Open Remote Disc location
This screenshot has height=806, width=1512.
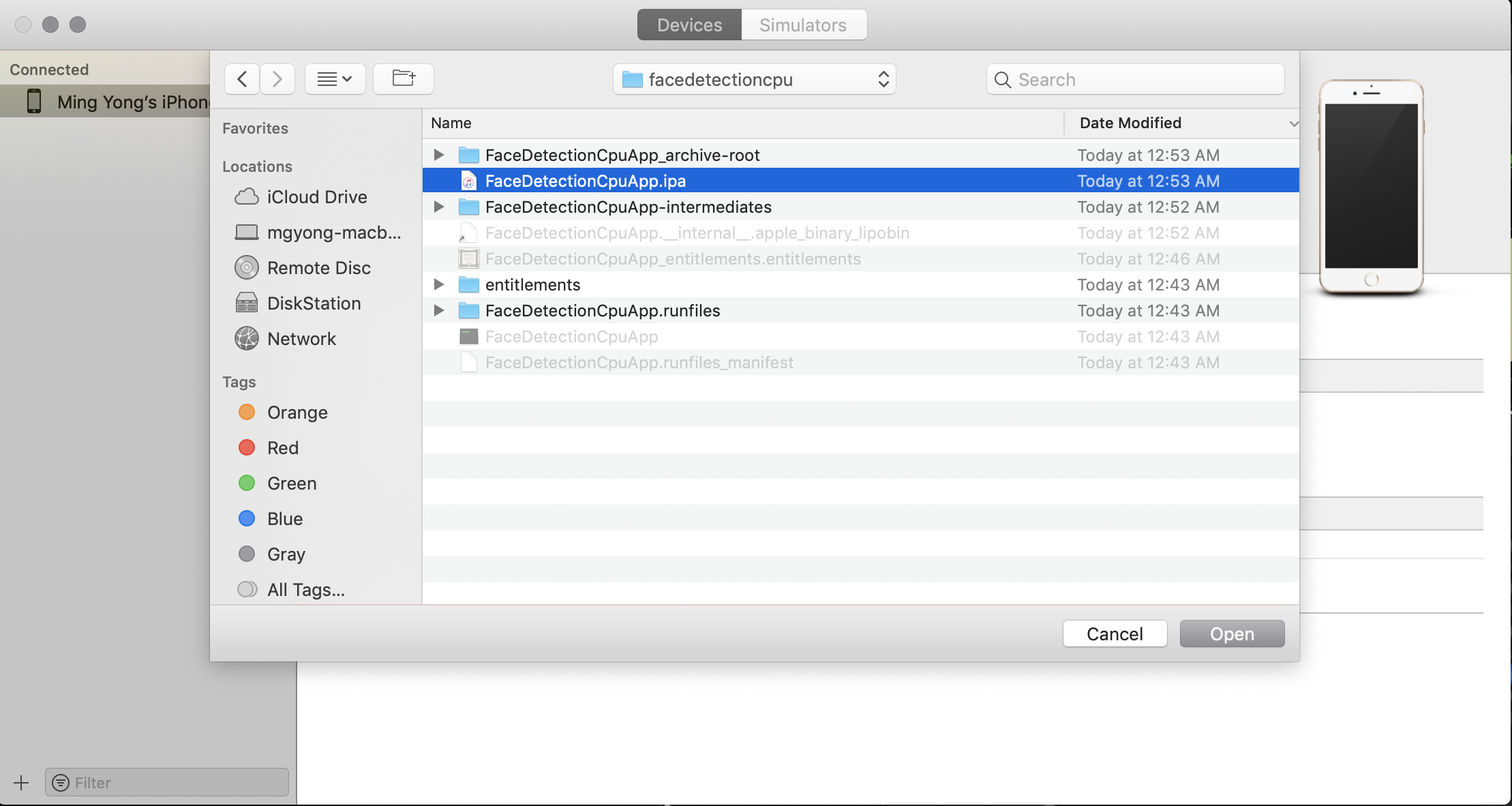click(x=318, y=268)
